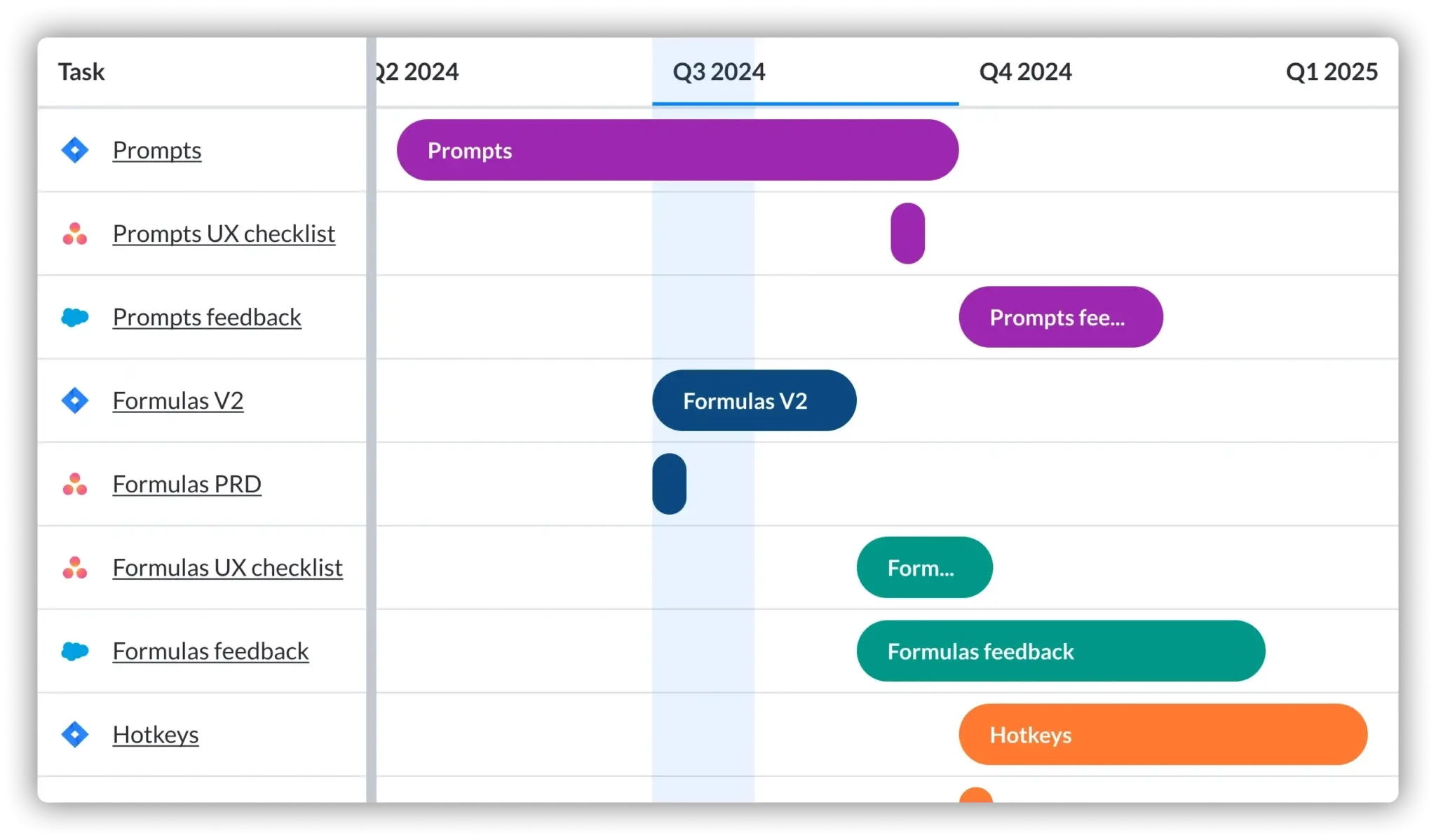Image resolution: width=1436 pixels, height=840 pixels.
Task: Select the Q1 2025 column header
Action: point(1332,71)
